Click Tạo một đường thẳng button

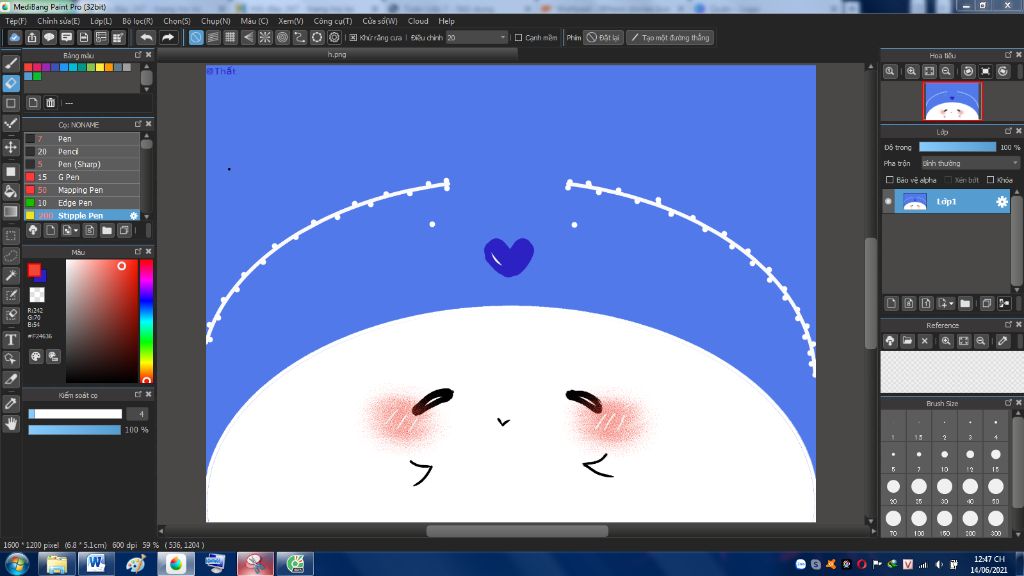click(x=670, y=37)
